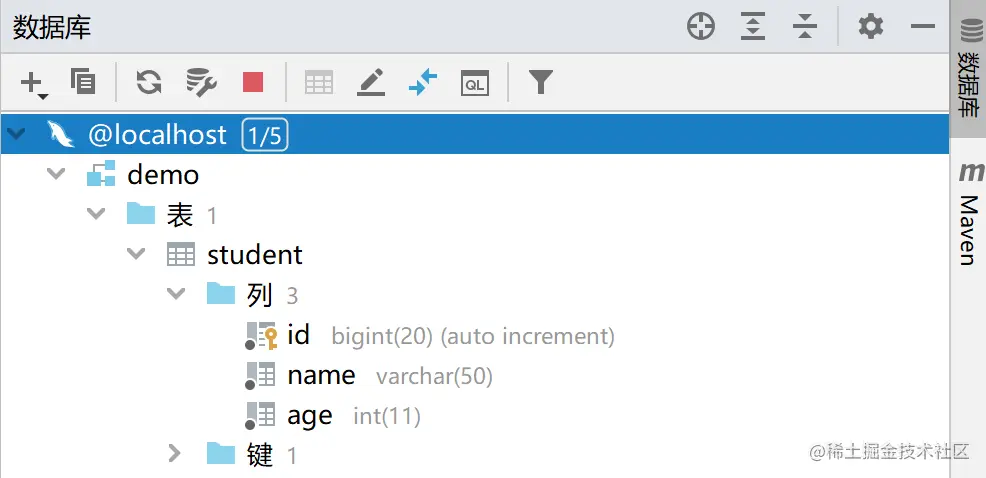Collapse the student table chevron
The image size is (986, 478).
pos(136,254)
